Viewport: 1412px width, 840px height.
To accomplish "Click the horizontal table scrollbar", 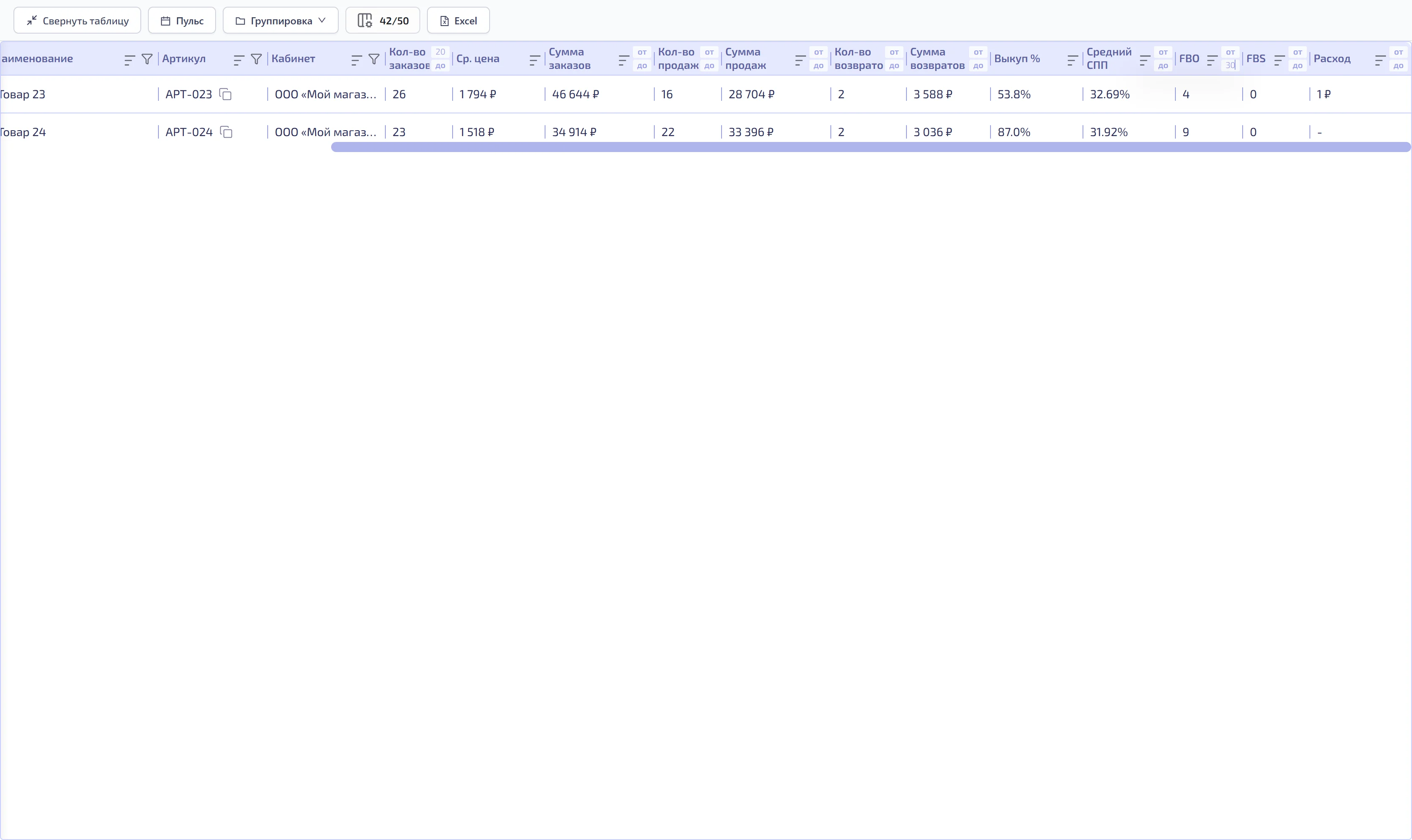I will point(871,147).
